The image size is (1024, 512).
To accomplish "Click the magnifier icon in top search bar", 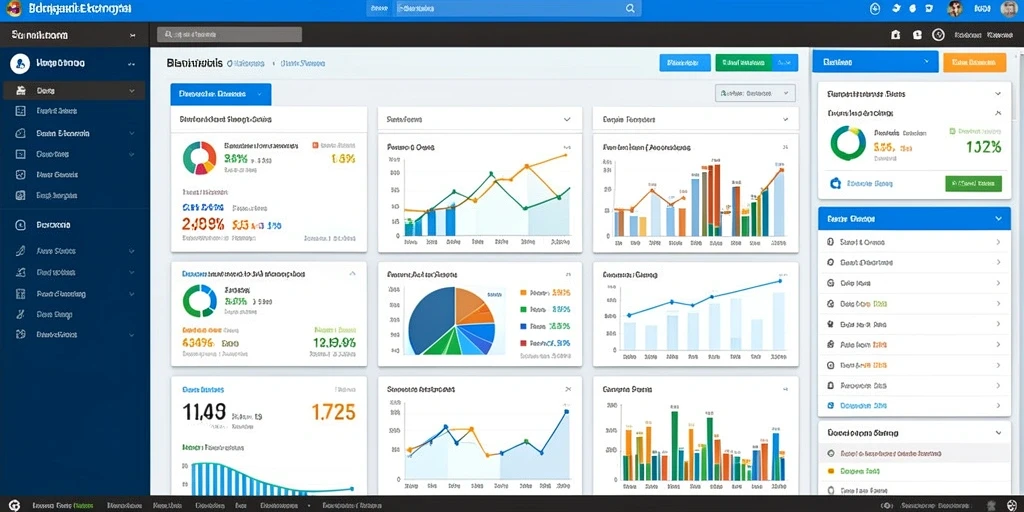I will point(630,9).
